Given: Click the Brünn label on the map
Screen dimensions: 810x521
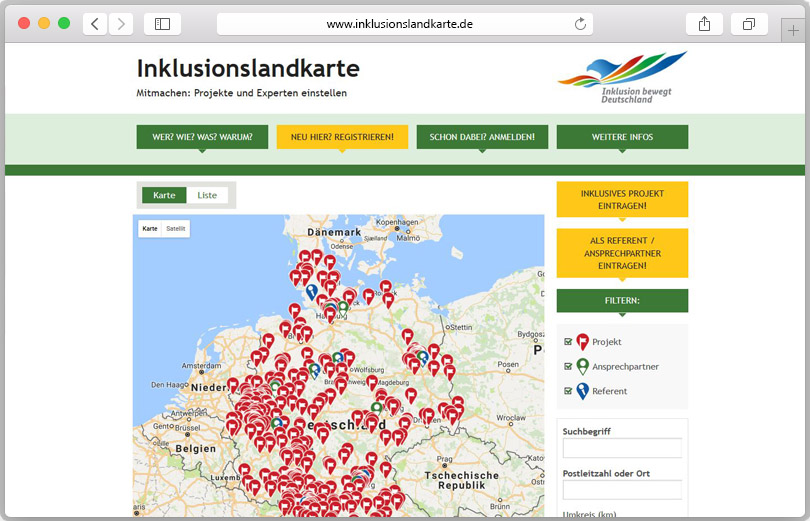Looking at the screenshot, I should point(500,507).
